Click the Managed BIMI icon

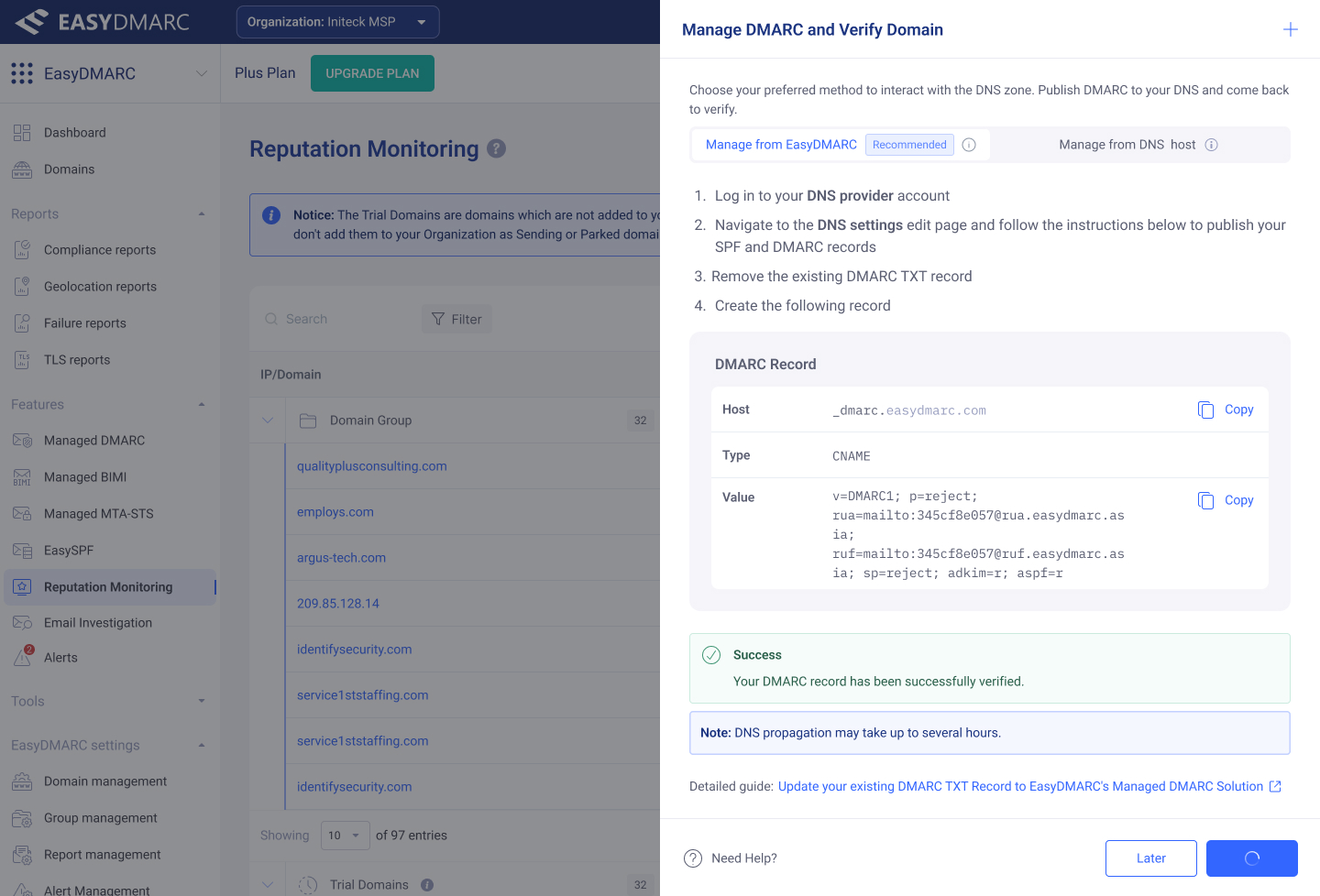pos(22,477)
